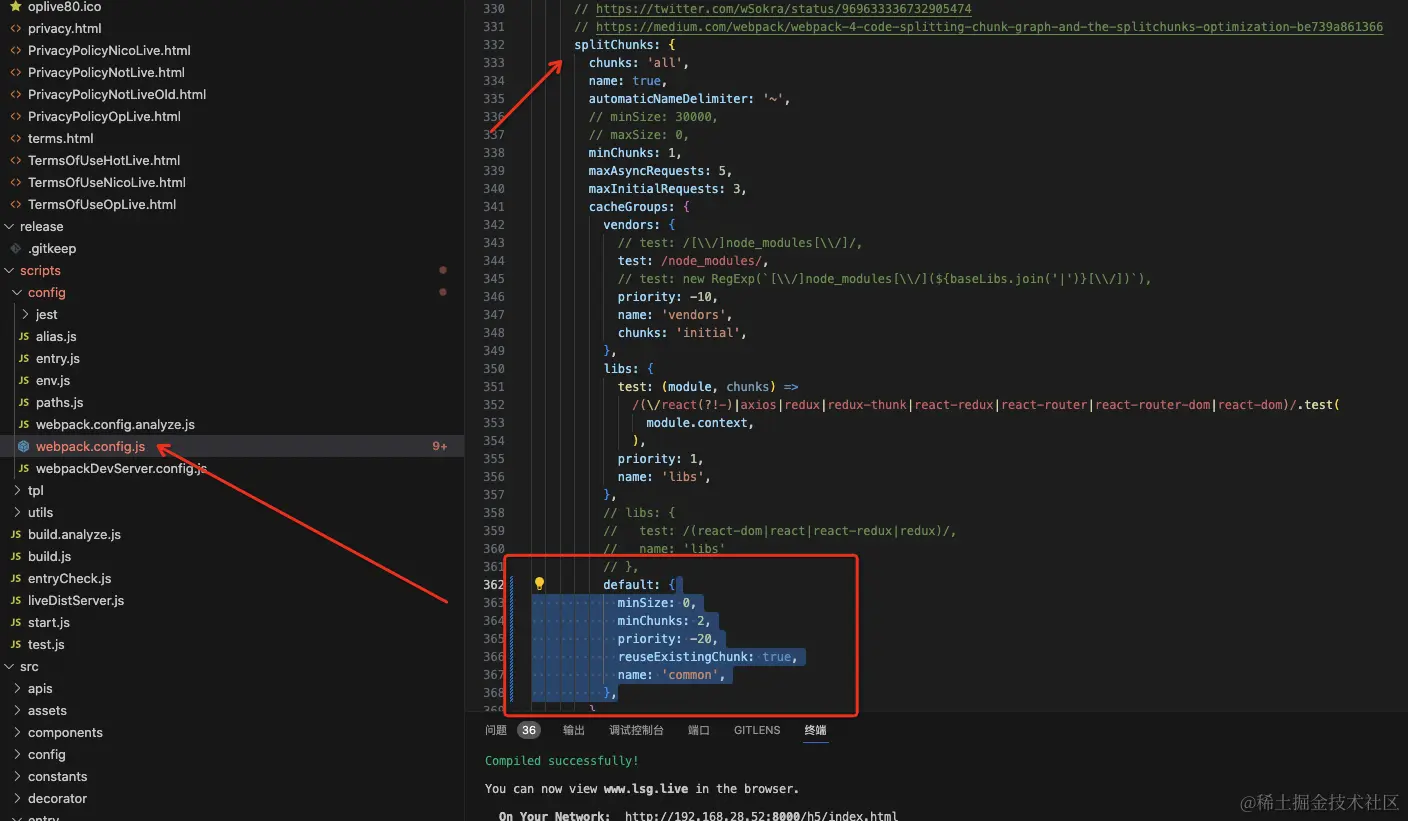
Task: Click 'Compiled successfully!' in the terminal
Action: 562,761
